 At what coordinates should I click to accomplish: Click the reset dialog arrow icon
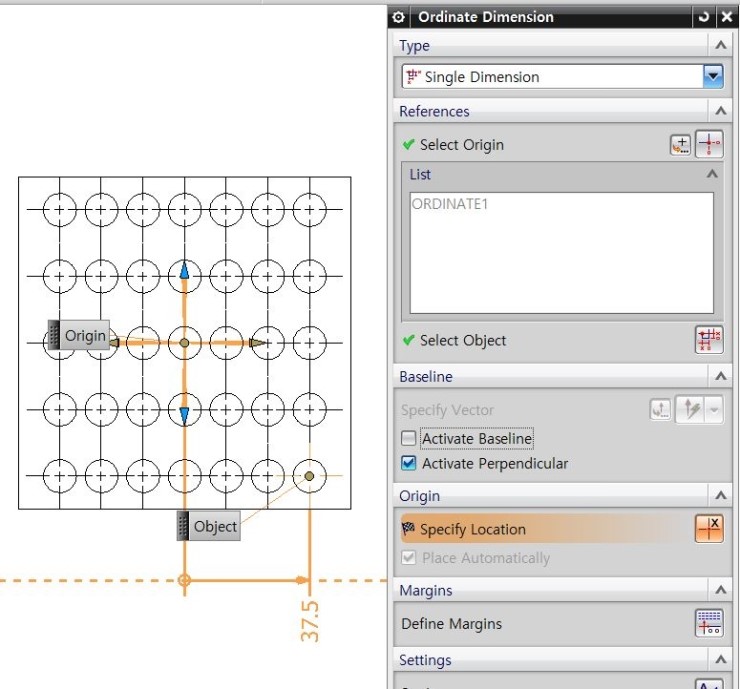click(704, 17)
